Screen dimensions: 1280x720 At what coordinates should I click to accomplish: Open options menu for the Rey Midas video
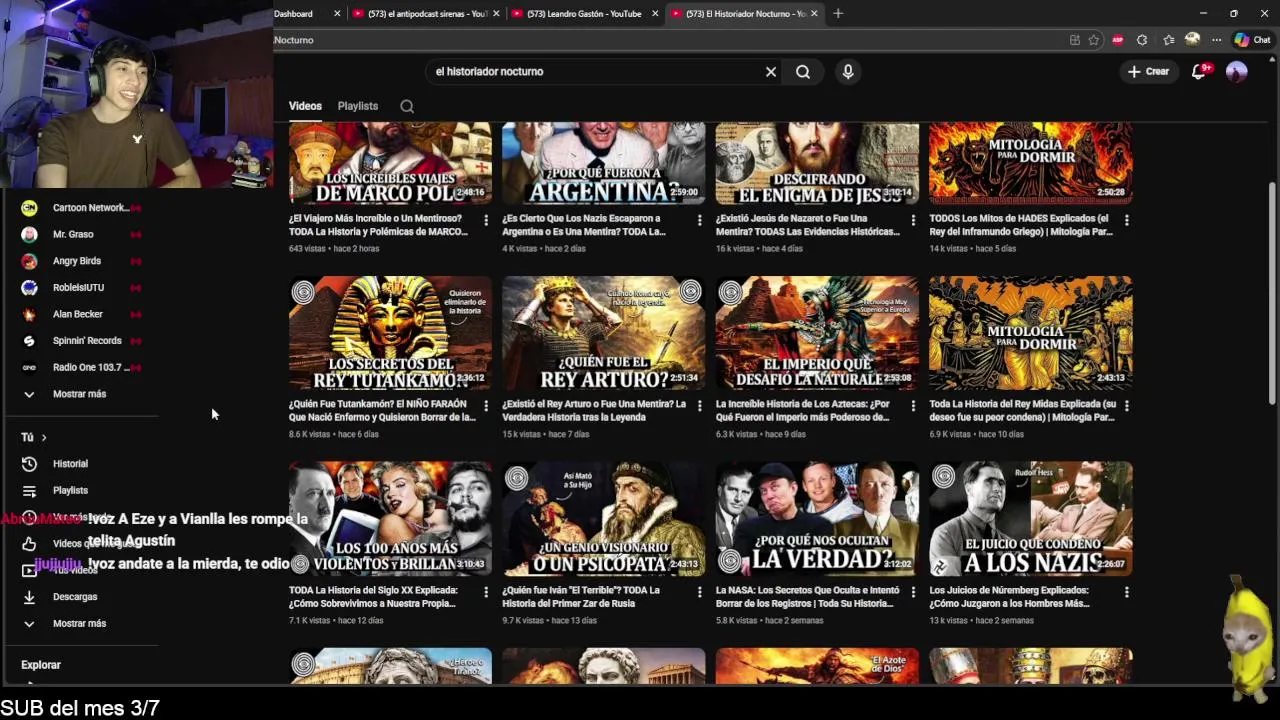(1126, 406)
